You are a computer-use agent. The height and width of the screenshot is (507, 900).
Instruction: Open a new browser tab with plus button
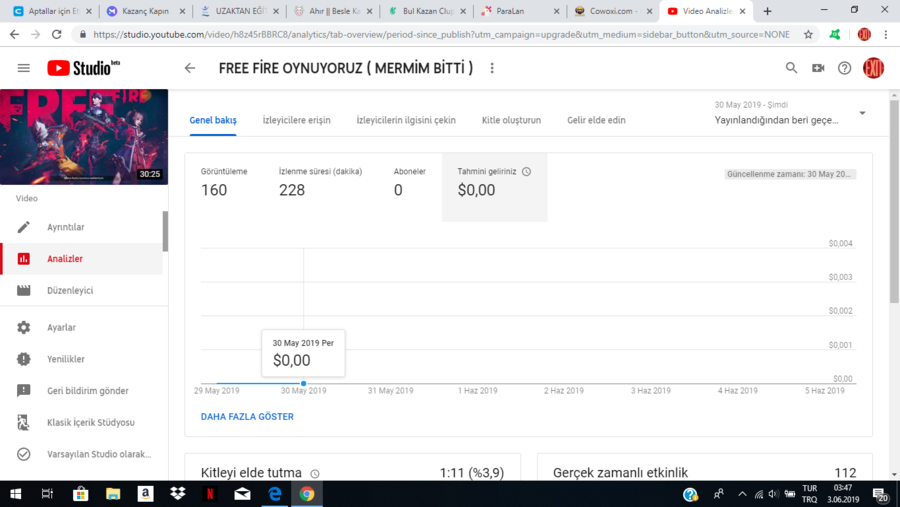[x=767, y=11]
